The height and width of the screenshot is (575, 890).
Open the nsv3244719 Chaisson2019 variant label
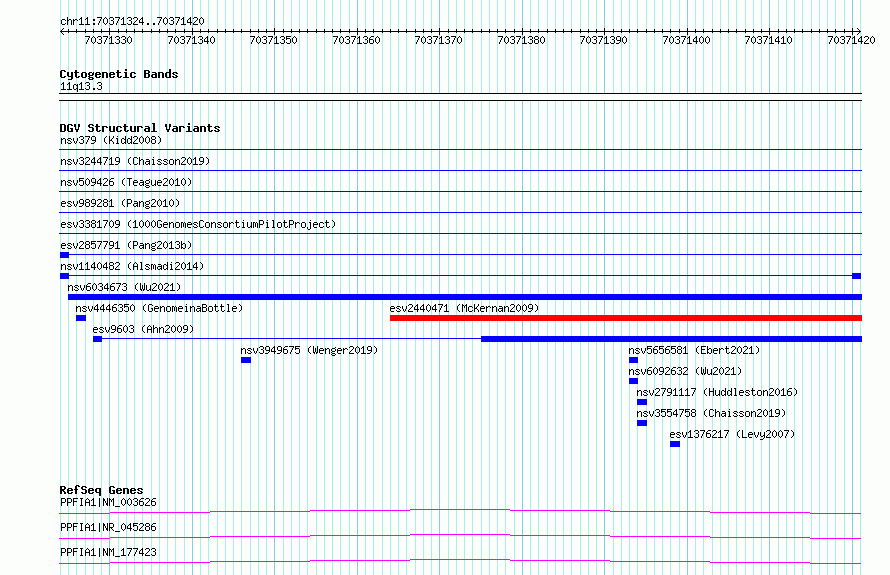point(135,161)
